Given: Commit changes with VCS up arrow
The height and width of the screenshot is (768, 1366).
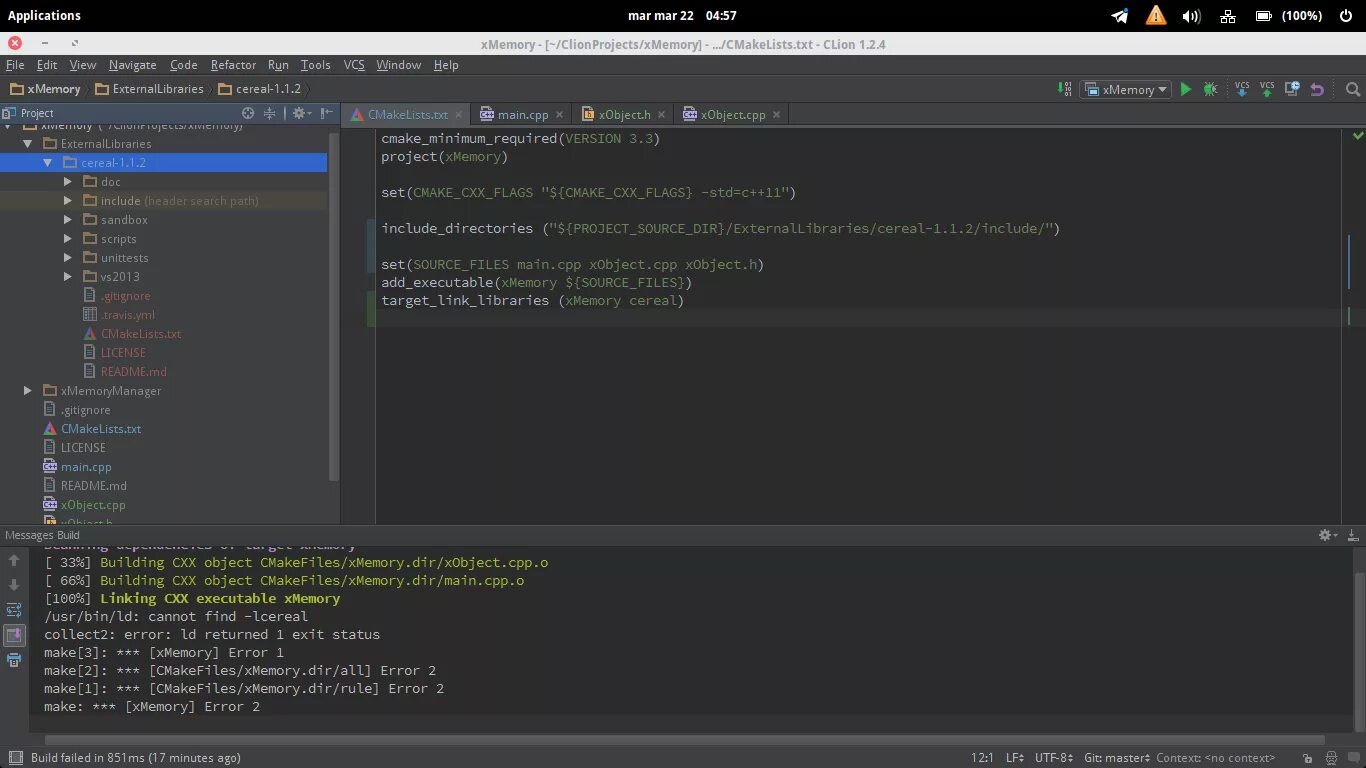Looking at the screenshot, I should tap(1267, 89).
